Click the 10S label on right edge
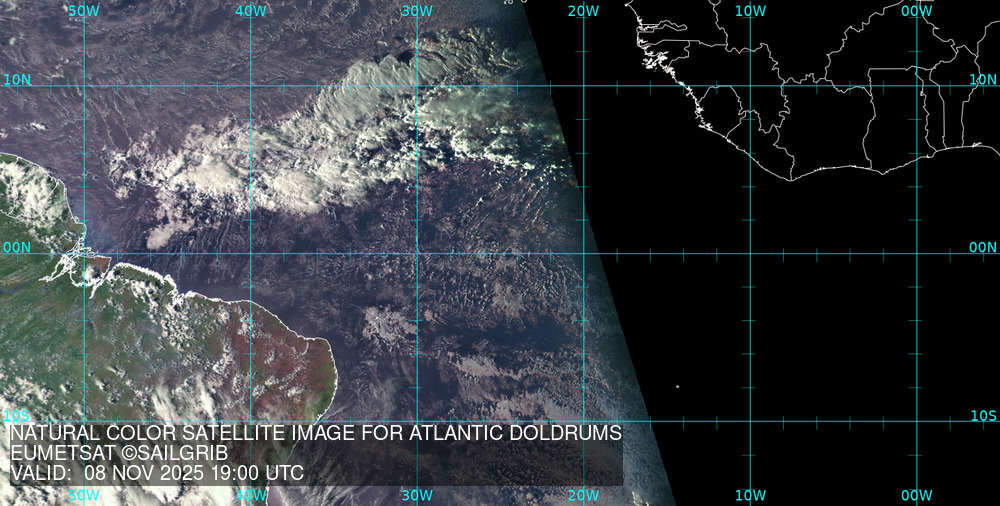Viewport: 1000px width, 506px height. pyautogui.click(x=983, y=415)
